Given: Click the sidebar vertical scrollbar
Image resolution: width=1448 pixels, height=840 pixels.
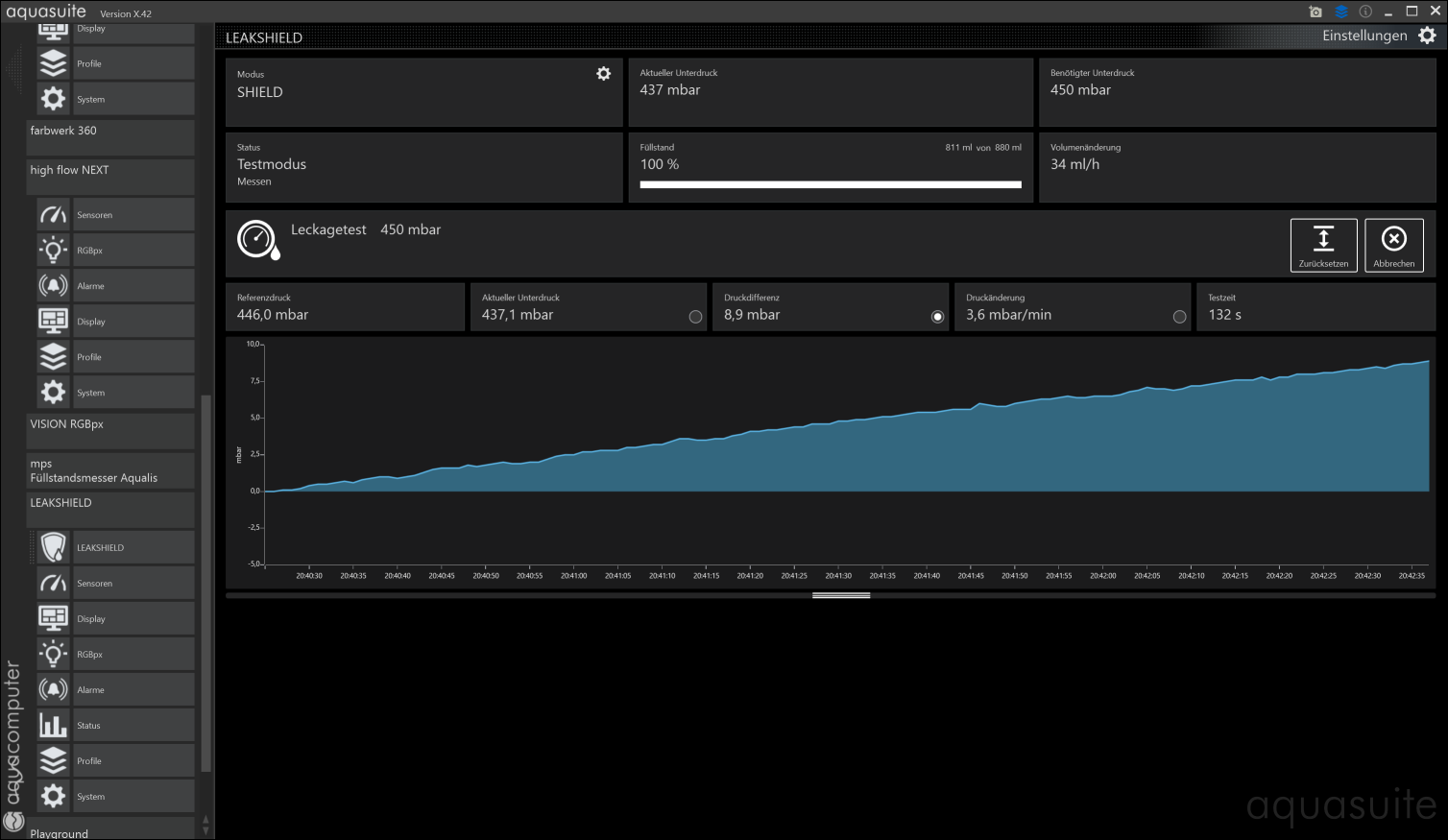Looking at the screenshot, I should point(205,584).
